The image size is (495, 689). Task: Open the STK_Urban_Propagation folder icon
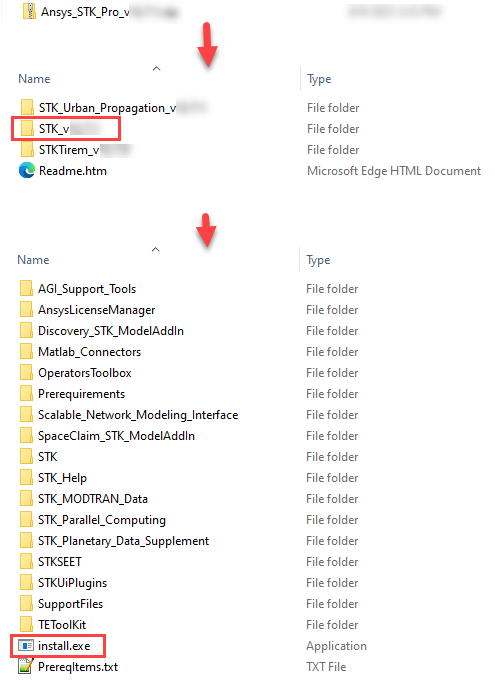coord(27,107)
